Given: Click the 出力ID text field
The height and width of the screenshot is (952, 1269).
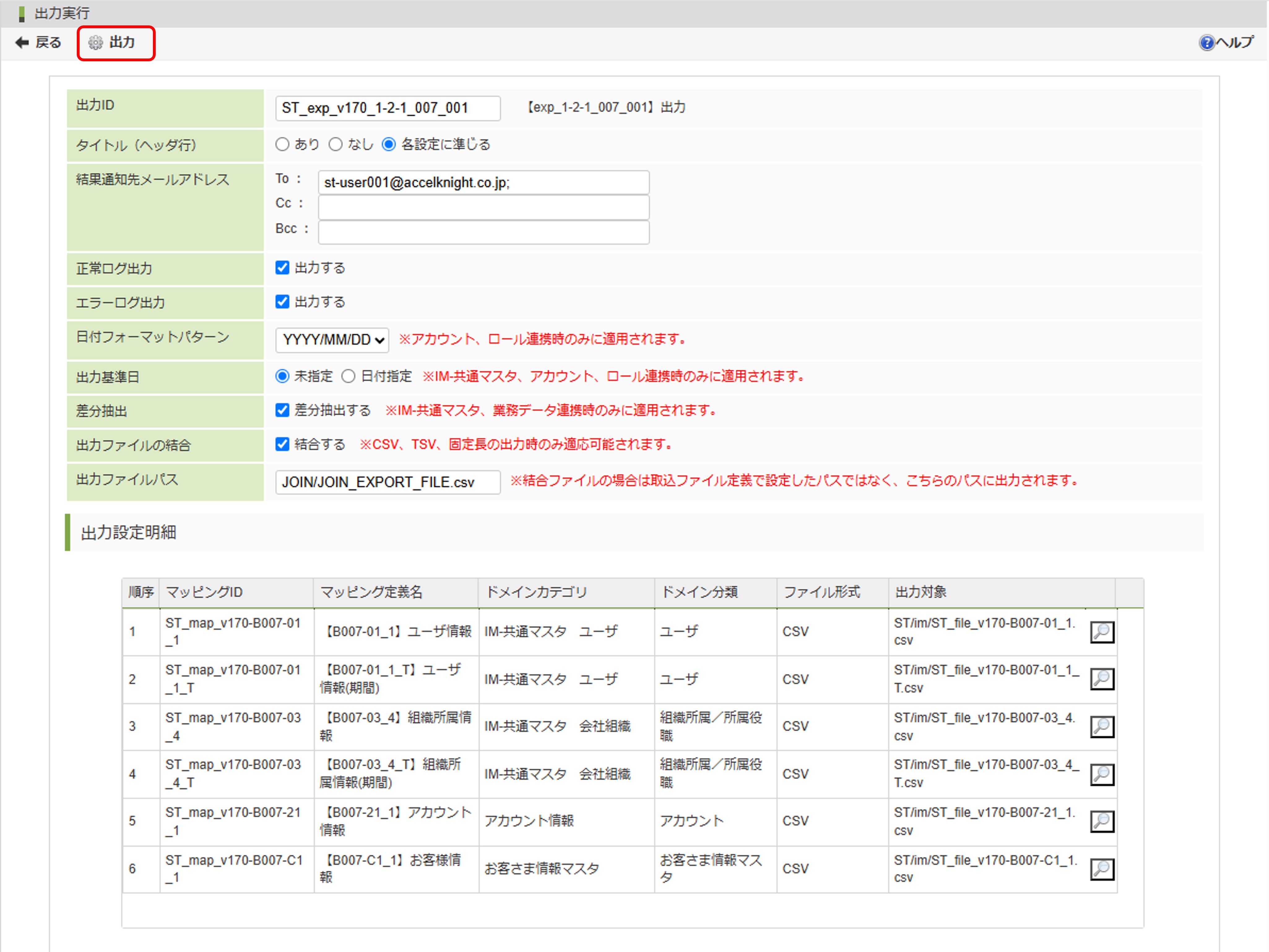Looking at the screenshot, I should click(x=387, y=108).
